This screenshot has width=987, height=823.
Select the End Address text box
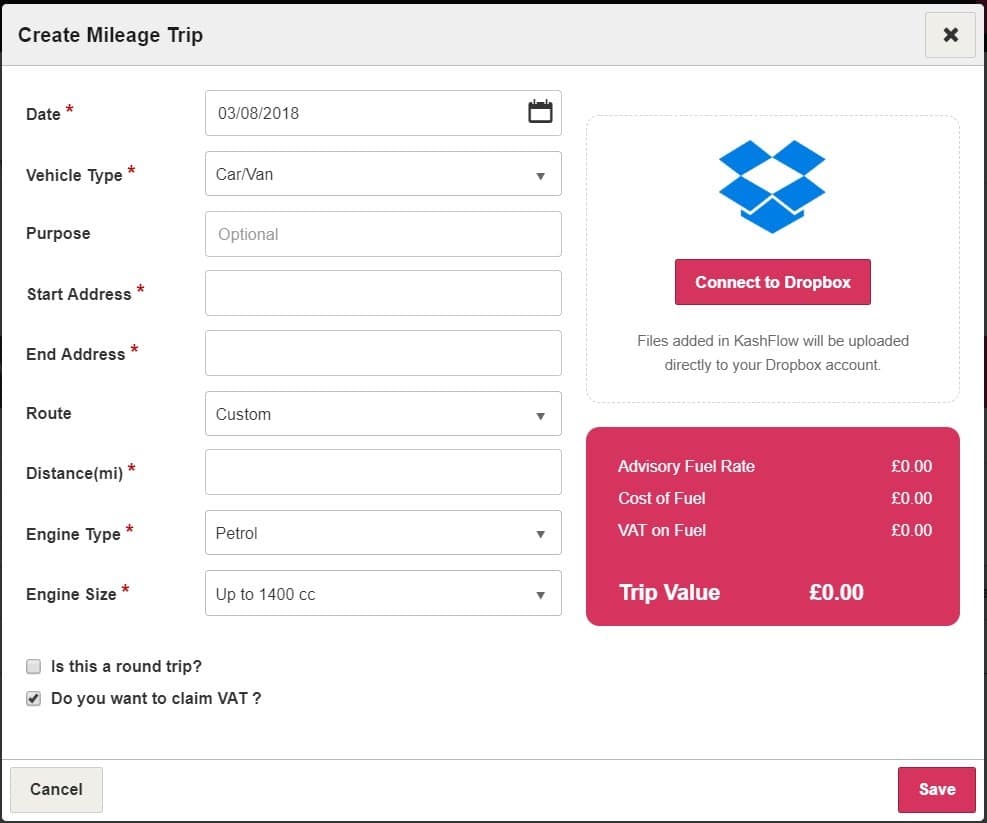383,353
